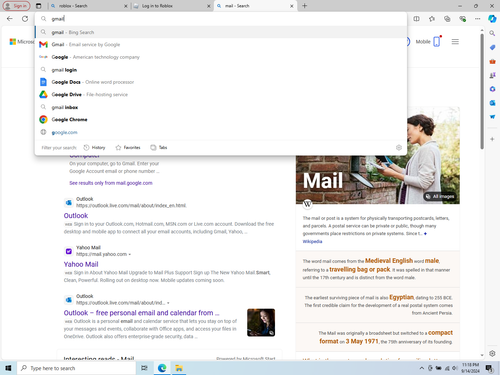Open the sidebar Outlook icon

point(492,103)
